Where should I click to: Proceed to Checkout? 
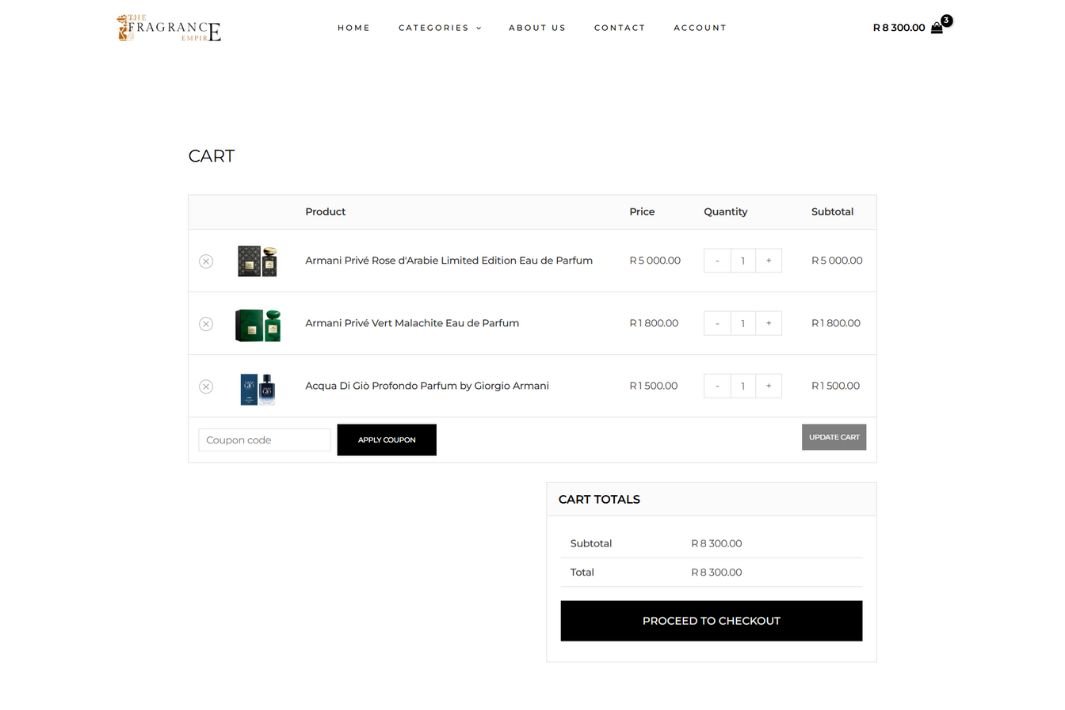coord(711,620)
